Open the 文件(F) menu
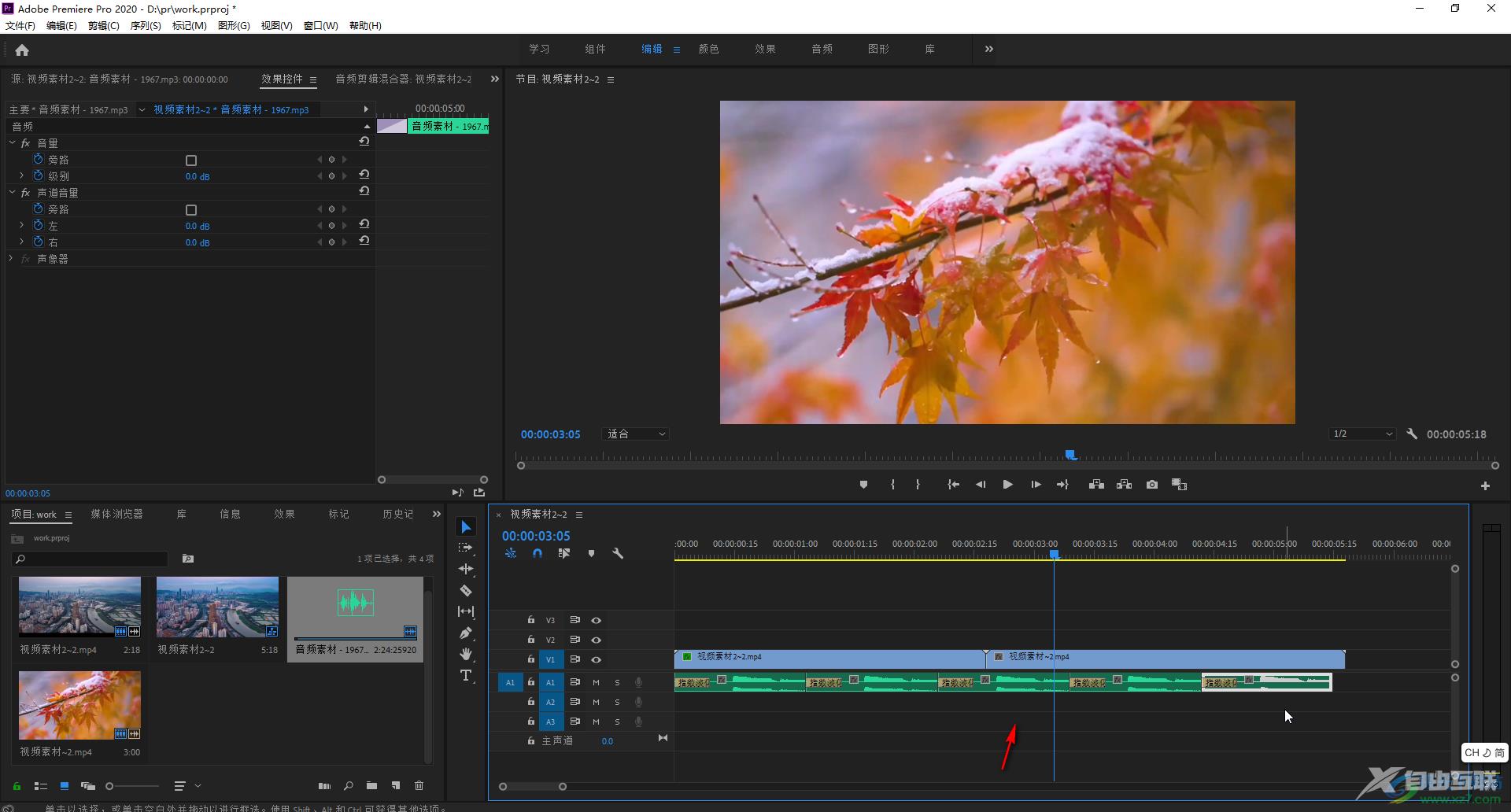1511x812 pixels. [x=20, y=26]
